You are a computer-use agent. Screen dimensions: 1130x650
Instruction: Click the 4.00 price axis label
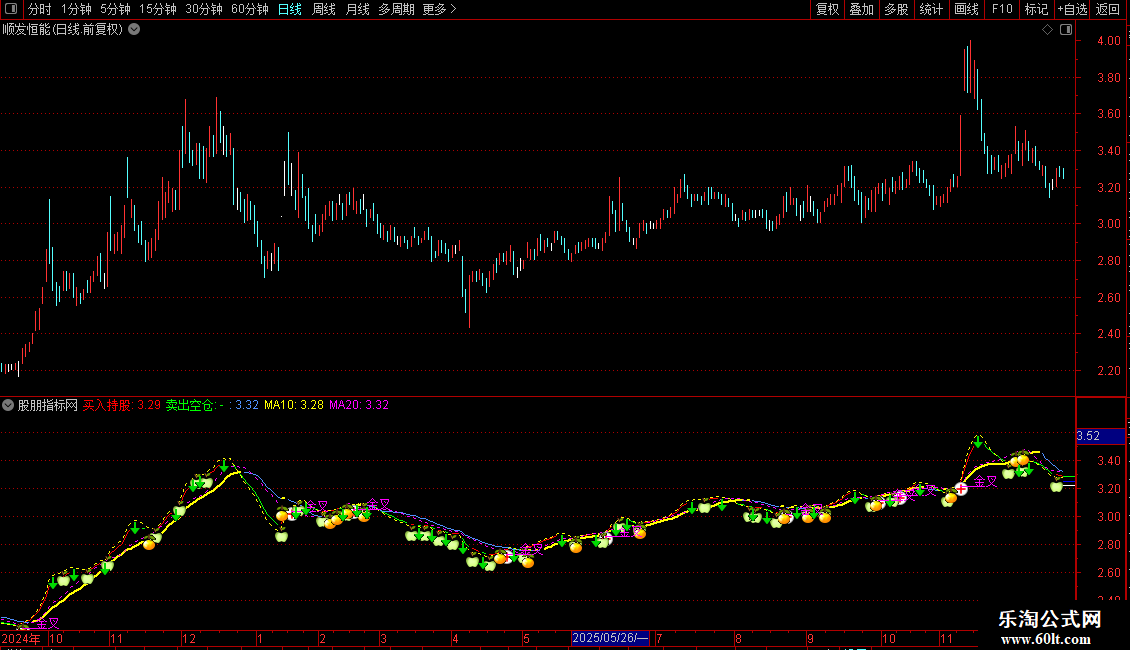coord(1108,41)
